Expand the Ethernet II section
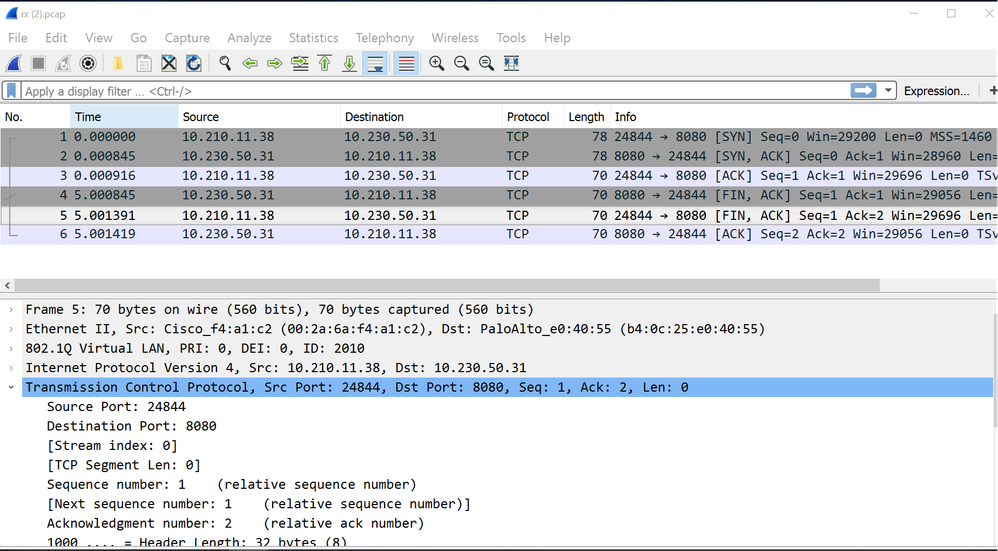 11,329
